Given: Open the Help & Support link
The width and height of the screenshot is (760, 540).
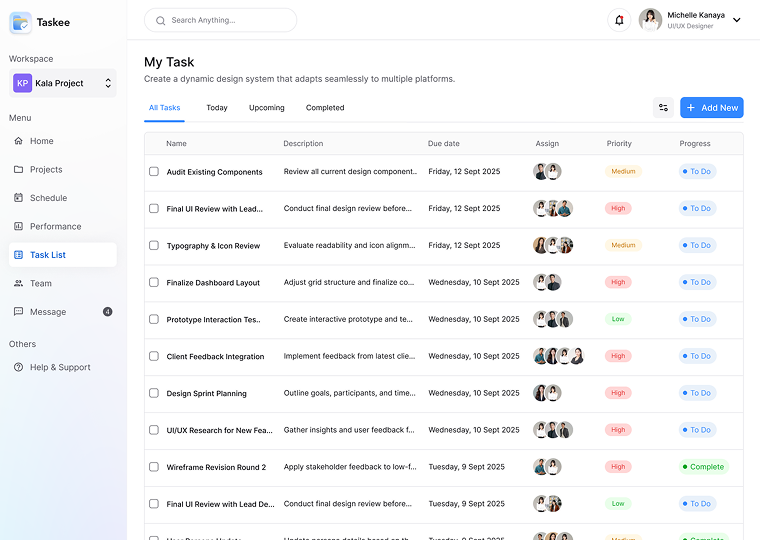Looking at the screenshot, I should click(x=63, y=367).
